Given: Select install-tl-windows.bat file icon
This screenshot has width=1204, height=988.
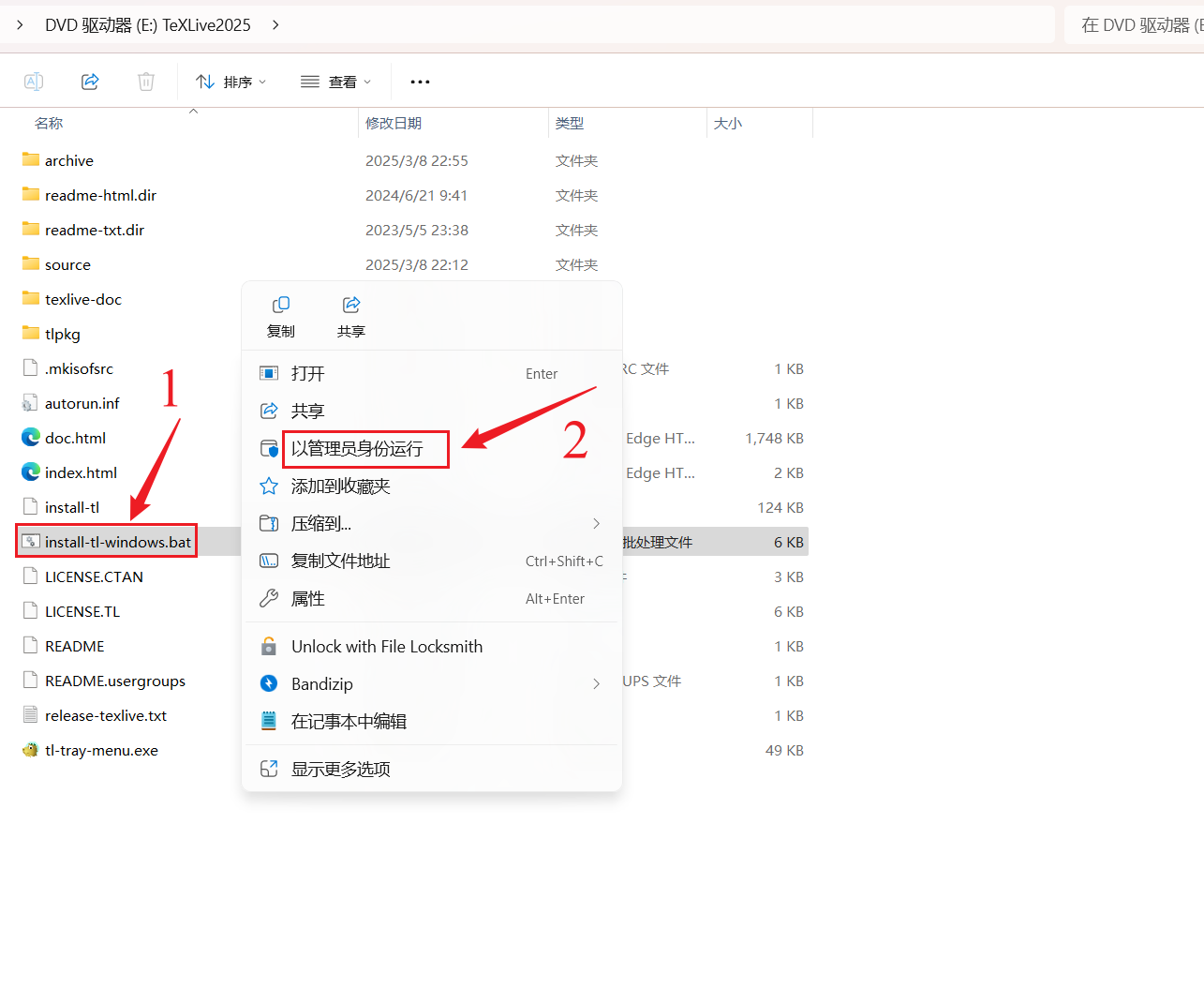Looking at the screenshot, I should point(31,541).
